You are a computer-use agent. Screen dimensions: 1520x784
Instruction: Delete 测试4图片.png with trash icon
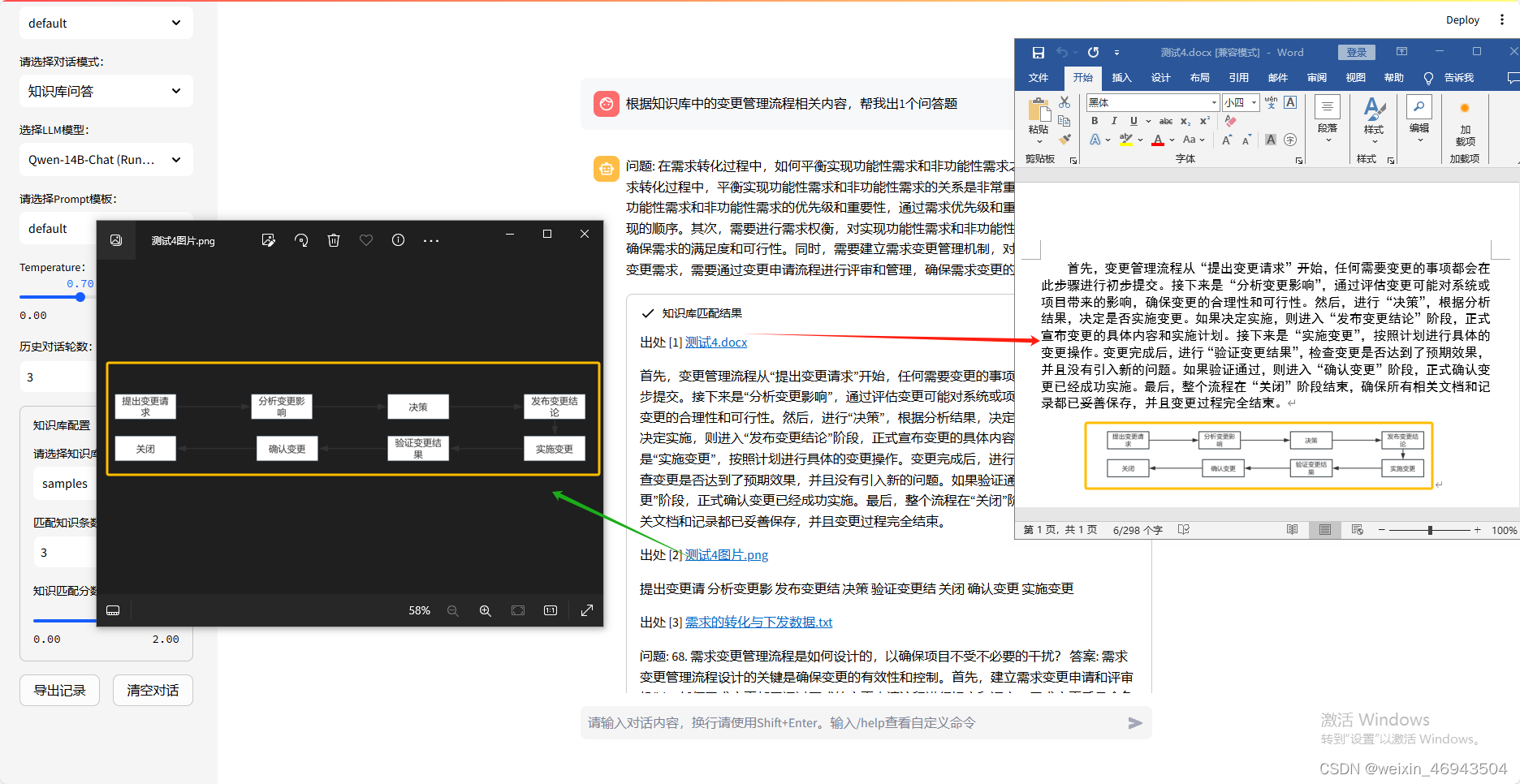point(334,240)
